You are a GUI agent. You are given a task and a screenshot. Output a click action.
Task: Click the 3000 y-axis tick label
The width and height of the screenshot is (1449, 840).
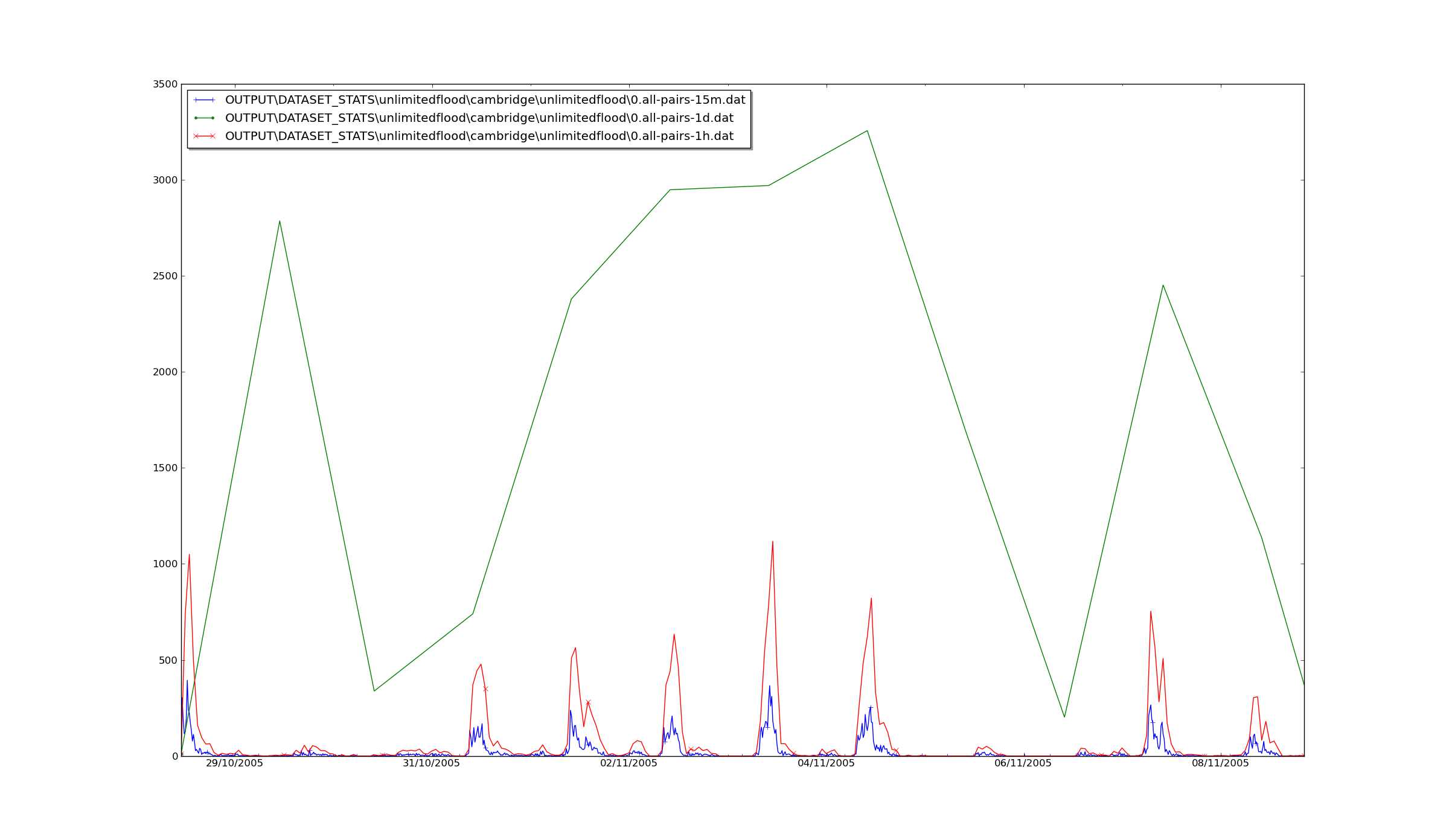[165, 180]
